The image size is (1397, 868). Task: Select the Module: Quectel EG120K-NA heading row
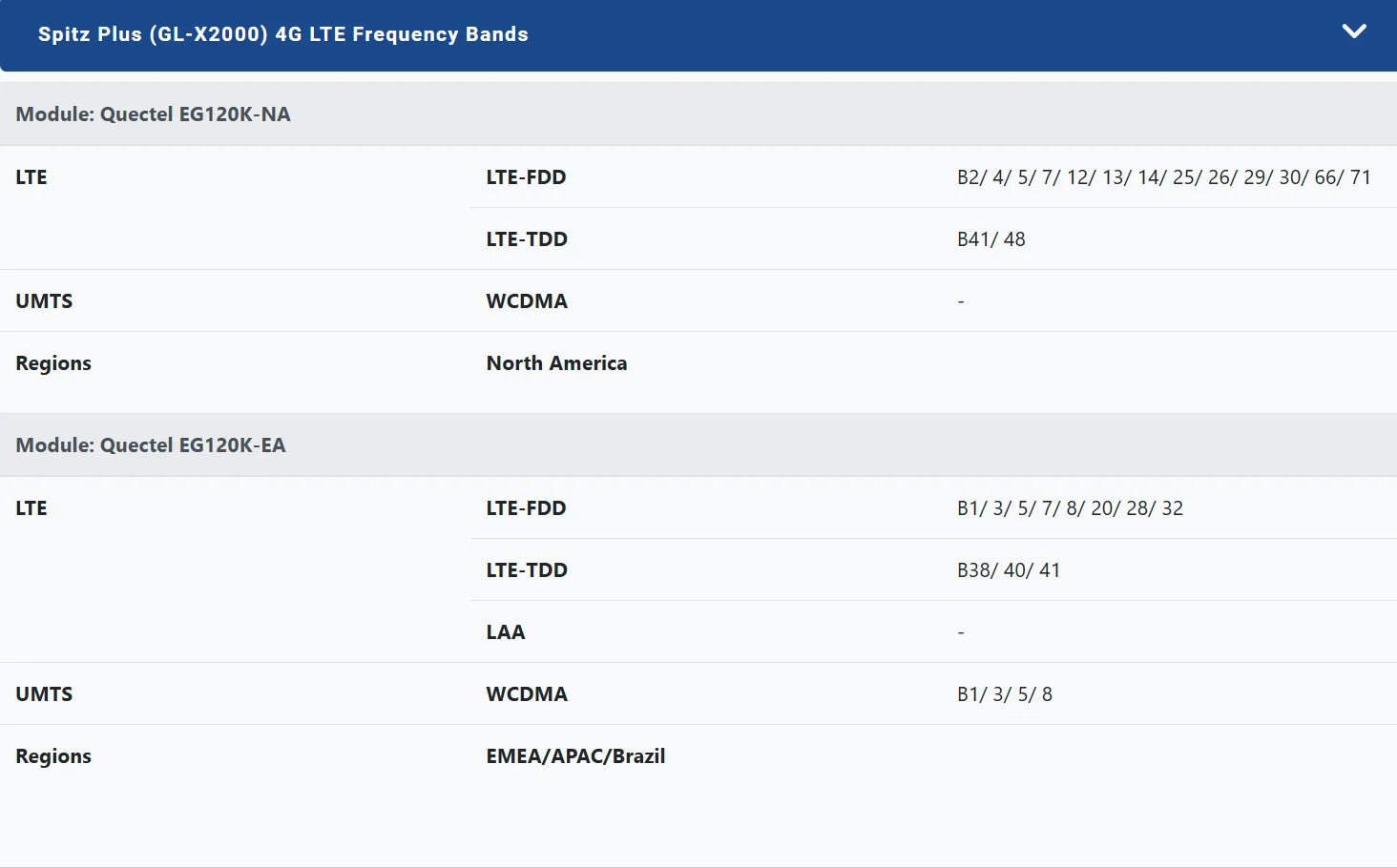(154, 114)
